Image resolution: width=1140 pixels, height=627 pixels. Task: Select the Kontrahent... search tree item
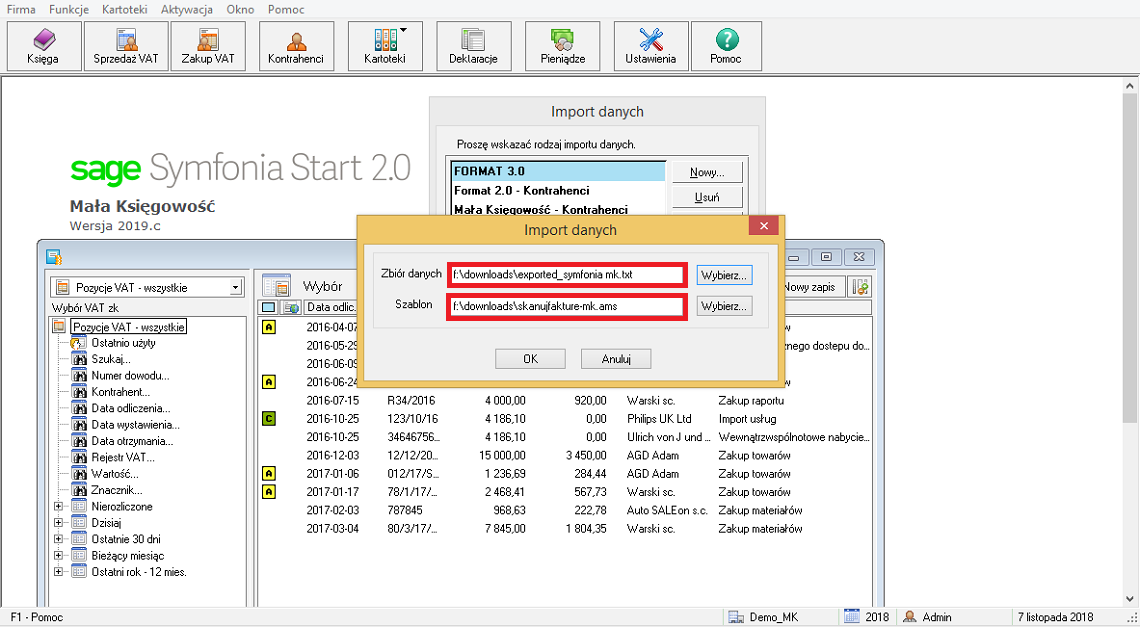pos(120,392)
